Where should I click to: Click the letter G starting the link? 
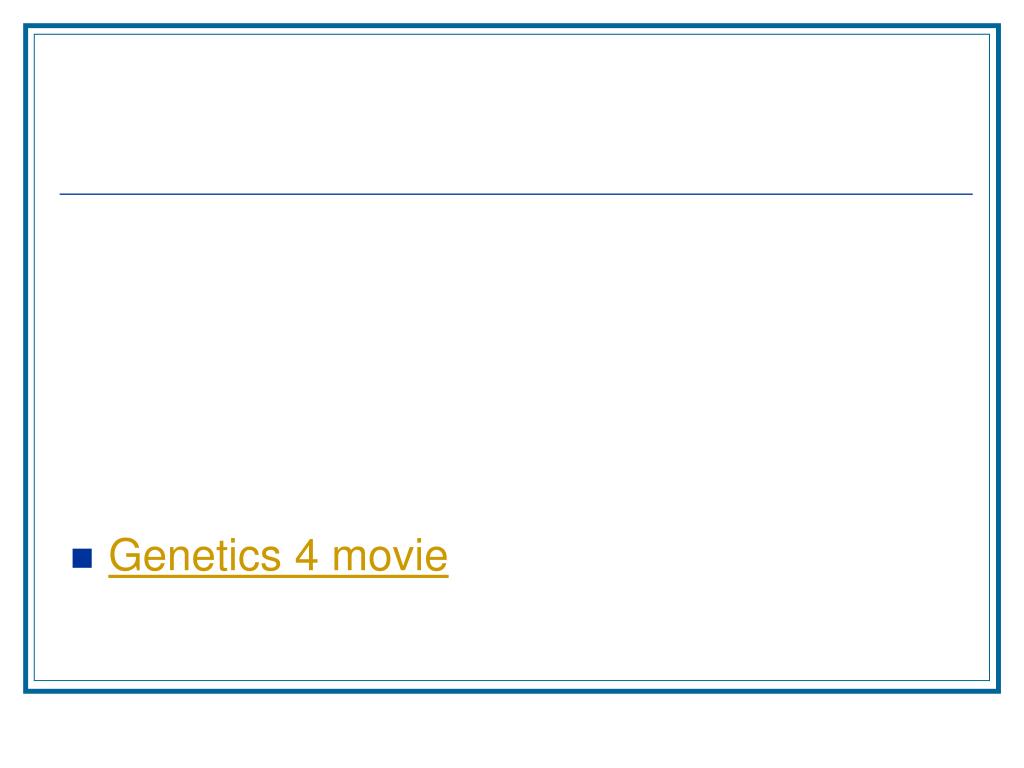tap(123, 556)
